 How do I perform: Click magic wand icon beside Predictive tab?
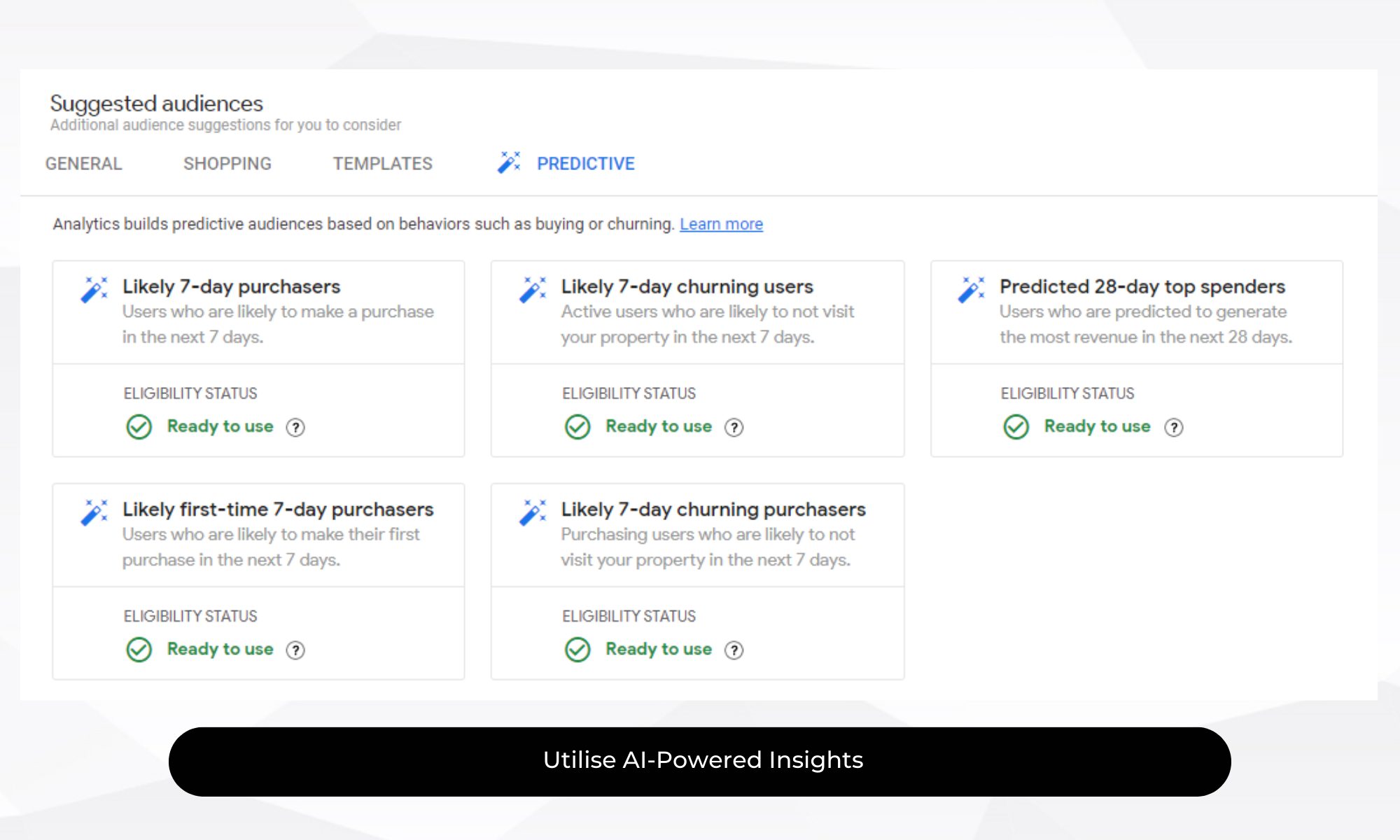point(509,162)
